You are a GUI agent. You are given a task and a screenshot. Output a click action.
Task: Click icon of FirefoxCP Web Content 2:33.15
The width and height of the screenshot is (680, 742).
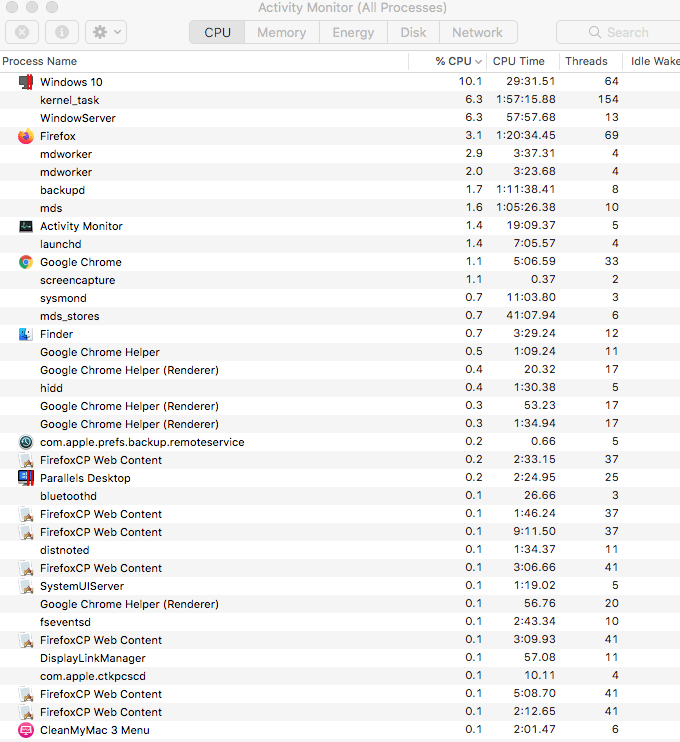[26, 460]
